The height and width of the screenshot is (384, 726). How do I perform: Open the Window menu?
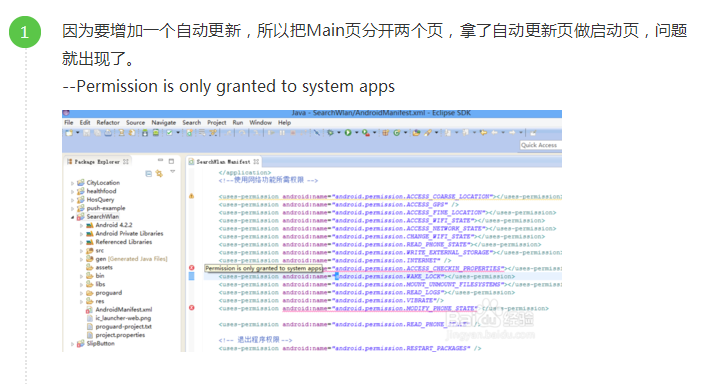click(x=260, y=122)
